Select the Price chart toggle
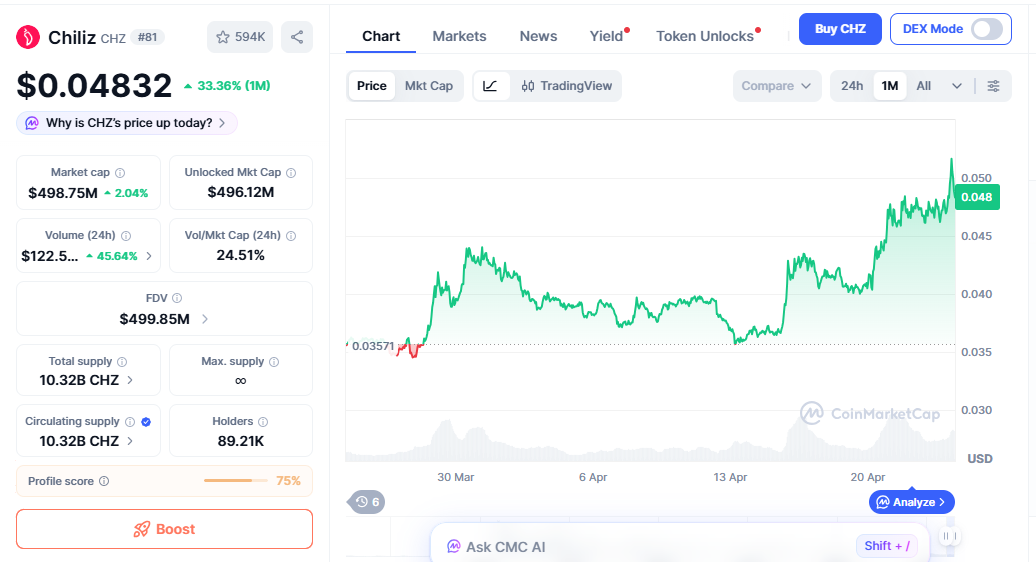Screen dimensions: 1036x562 click(x=371, y=86)
